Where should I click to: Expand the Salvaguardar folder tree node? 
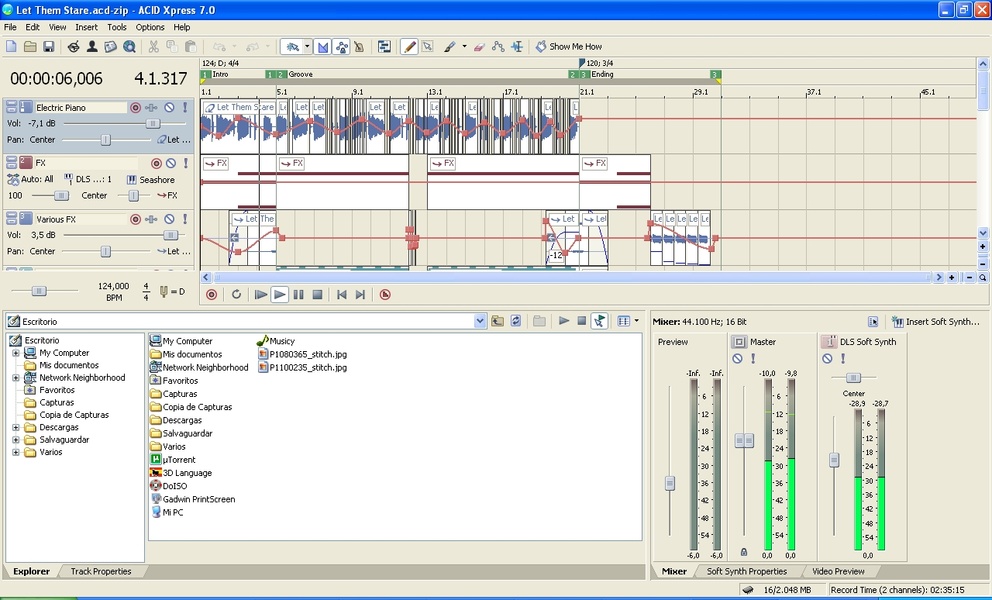tap(16, 440)
